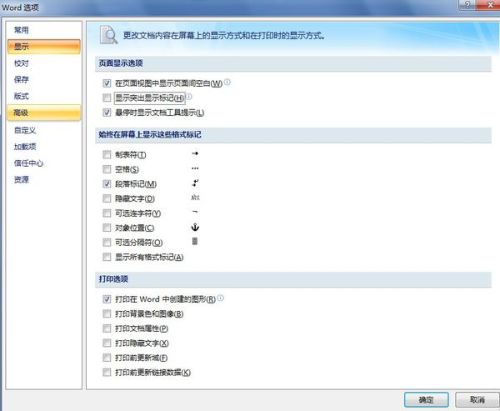Enable 可选分隔符(O) optional breaks checkbox
The width and height of the screenshot is (500, 411).
pos(107,242)
